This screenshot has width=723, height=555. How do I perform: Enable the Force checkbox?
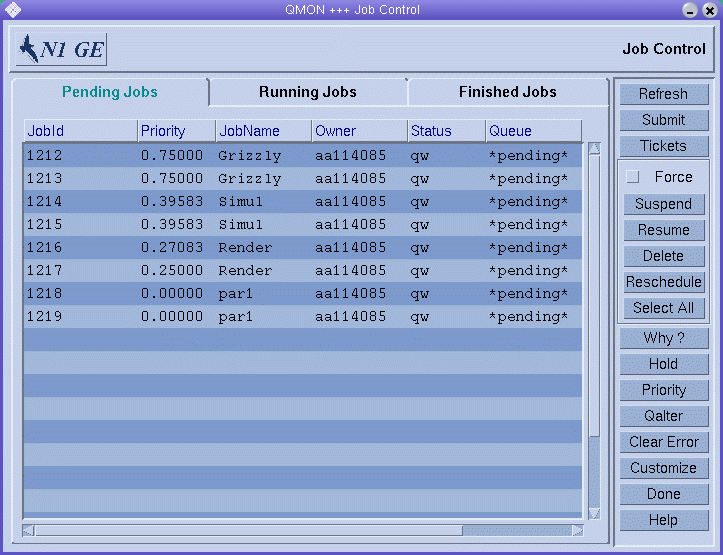coord(633,177)
